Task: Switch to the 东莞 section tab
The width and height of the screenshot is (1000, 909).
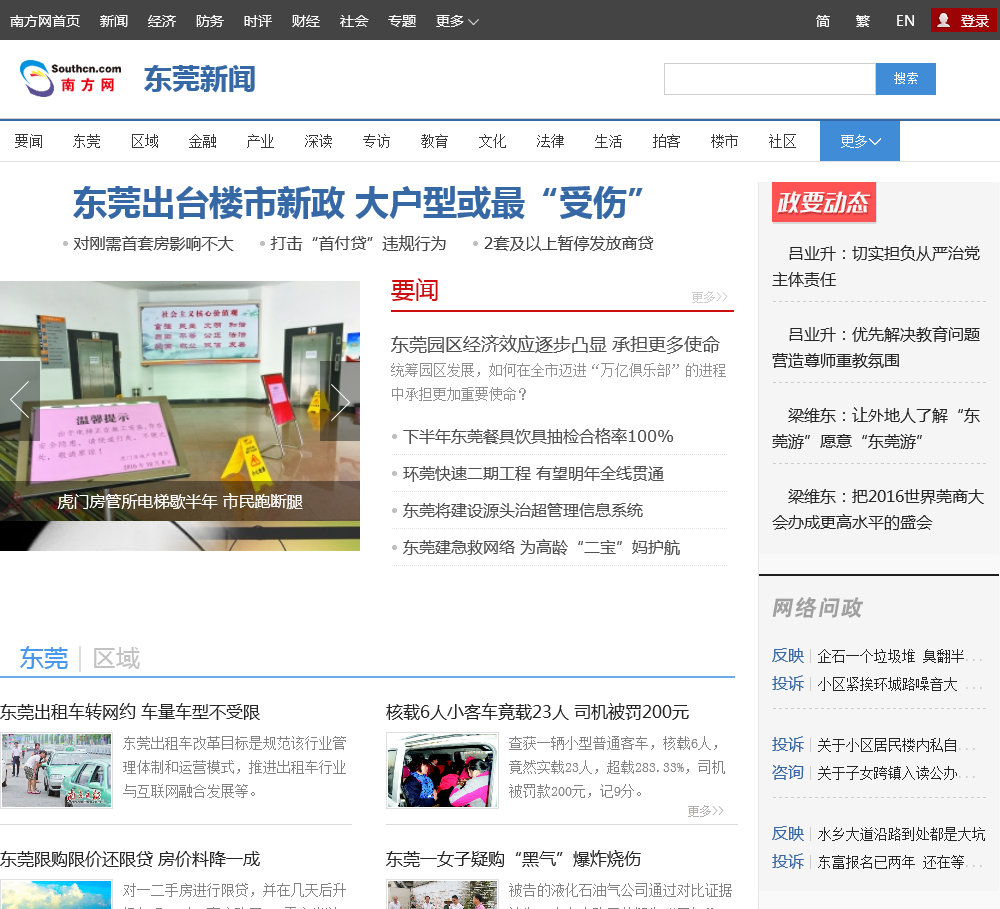Action: [x=43, y=658]
